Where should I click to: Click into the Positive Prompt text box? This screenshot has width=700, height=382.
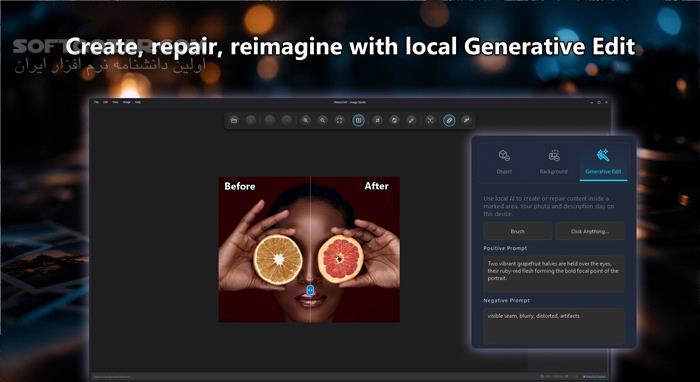click(554, 274)
